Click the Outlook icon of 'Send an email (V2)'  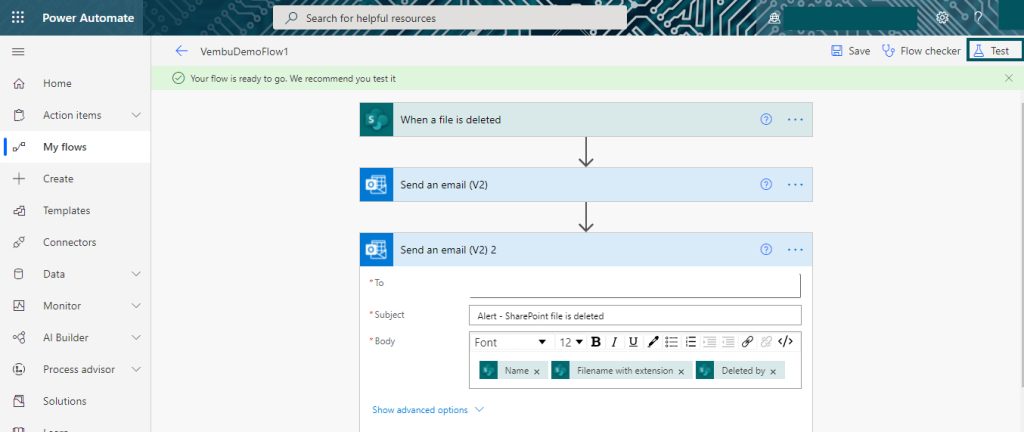pyautogui.click(x=376, y=185)
